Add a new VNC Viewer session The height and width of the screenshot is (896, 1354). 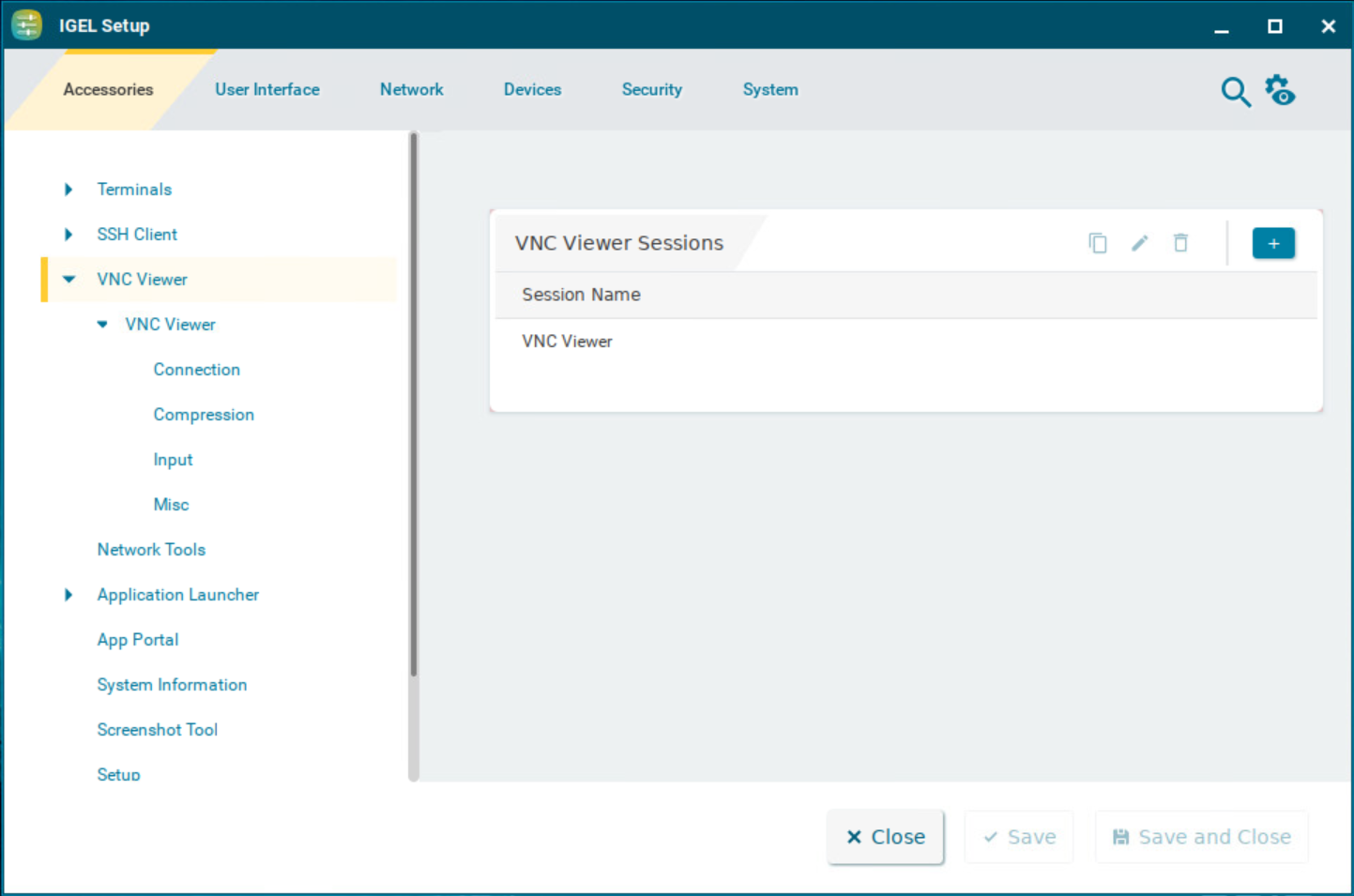(1272, 243)
